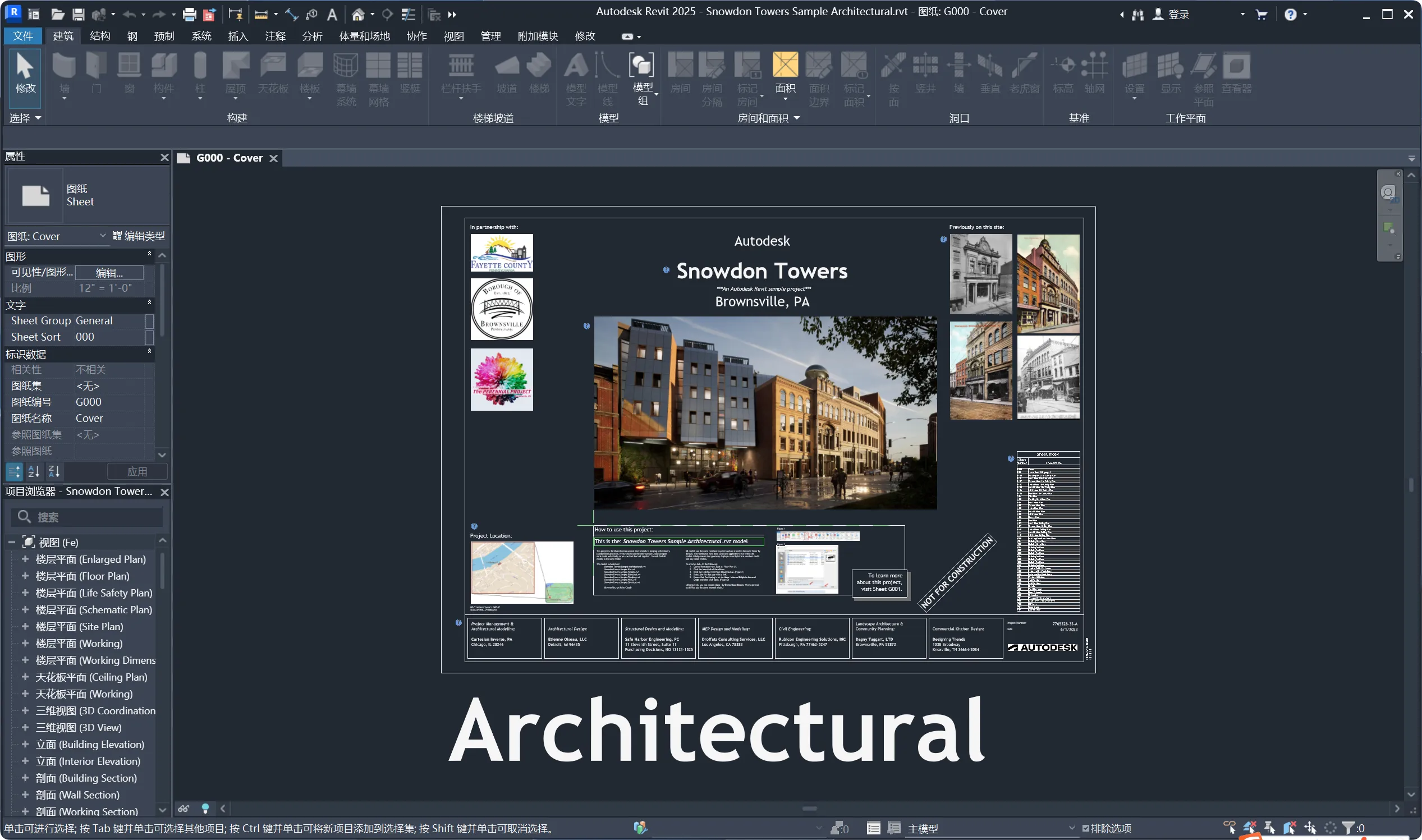
Task: Click the selection filter funnel icon in status bar
Action: [x=1348, y=828]
